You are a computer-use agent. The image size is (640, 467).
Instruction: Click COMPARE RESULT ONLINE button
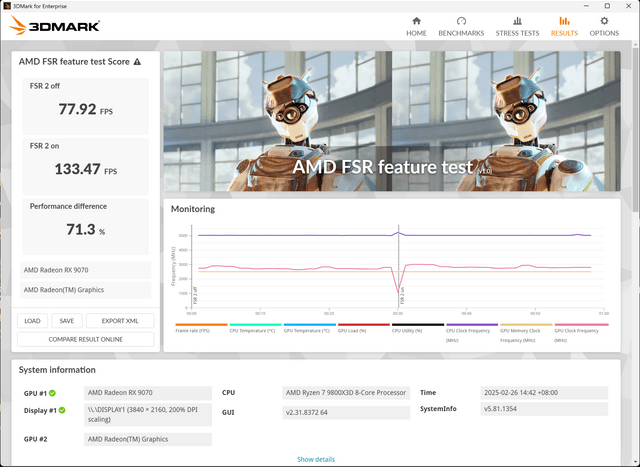[x=86, y=339]
